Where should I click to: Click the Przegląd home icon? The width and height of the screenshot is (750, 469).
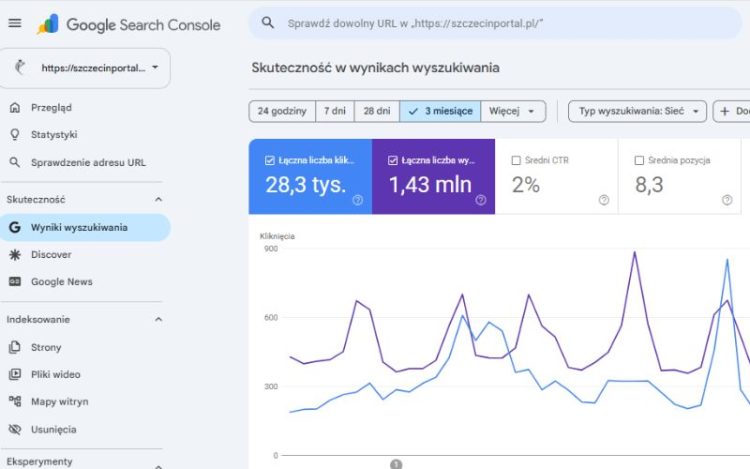click(15, 108)
